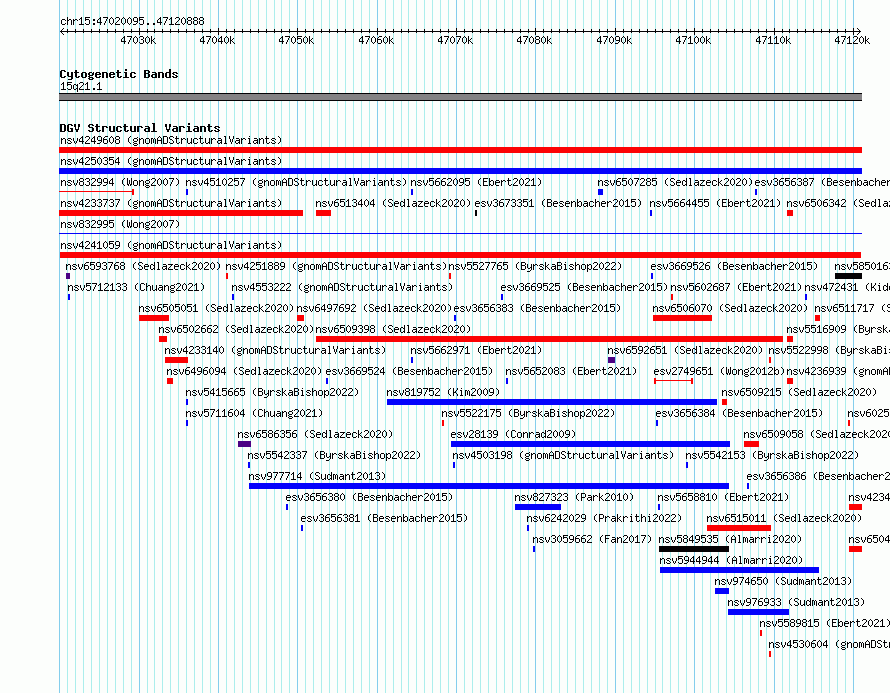The height and width of the screenshot is (693, 890).
Task: Click esv3669526 (Besenbacher2015) label
Action: [x=734, y=266]
